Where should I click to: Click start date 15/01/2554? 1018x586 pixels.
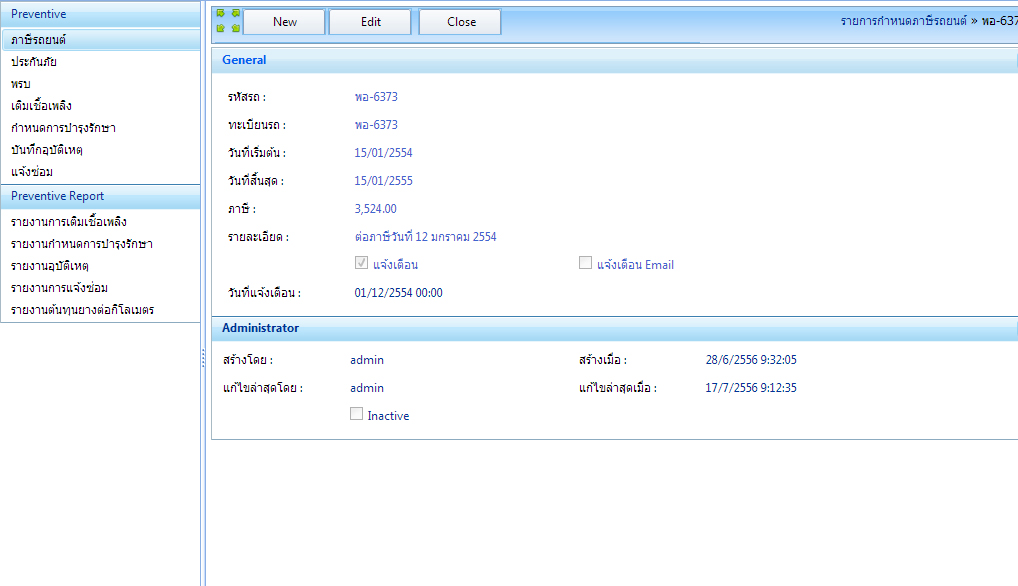[383, 153]
